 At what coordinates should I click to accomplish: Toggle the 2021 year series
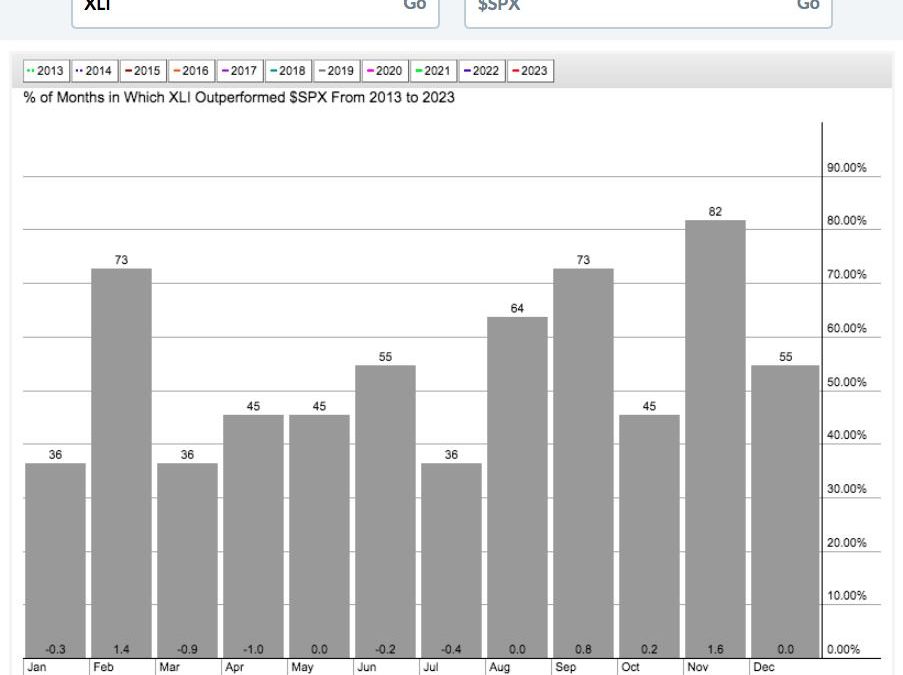coord(433,71)
